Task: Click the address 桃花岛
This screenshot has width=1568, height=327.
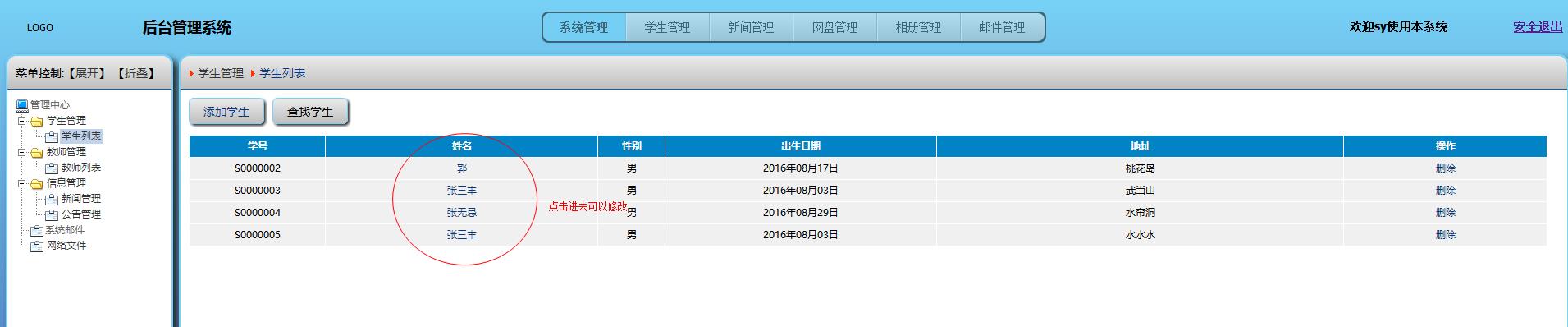Action: point(1141,168)
